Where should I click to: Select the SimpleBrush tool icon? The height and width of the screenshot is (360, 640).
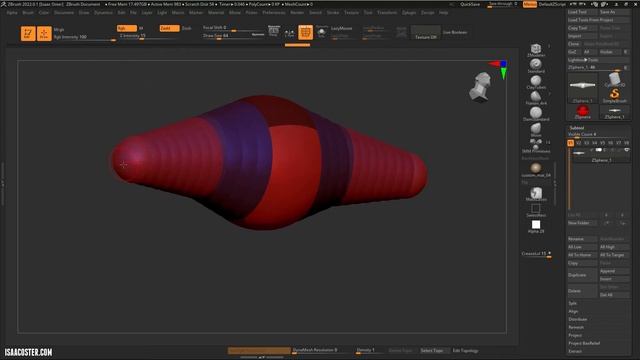pyautogui.click(x=614, y=96)
